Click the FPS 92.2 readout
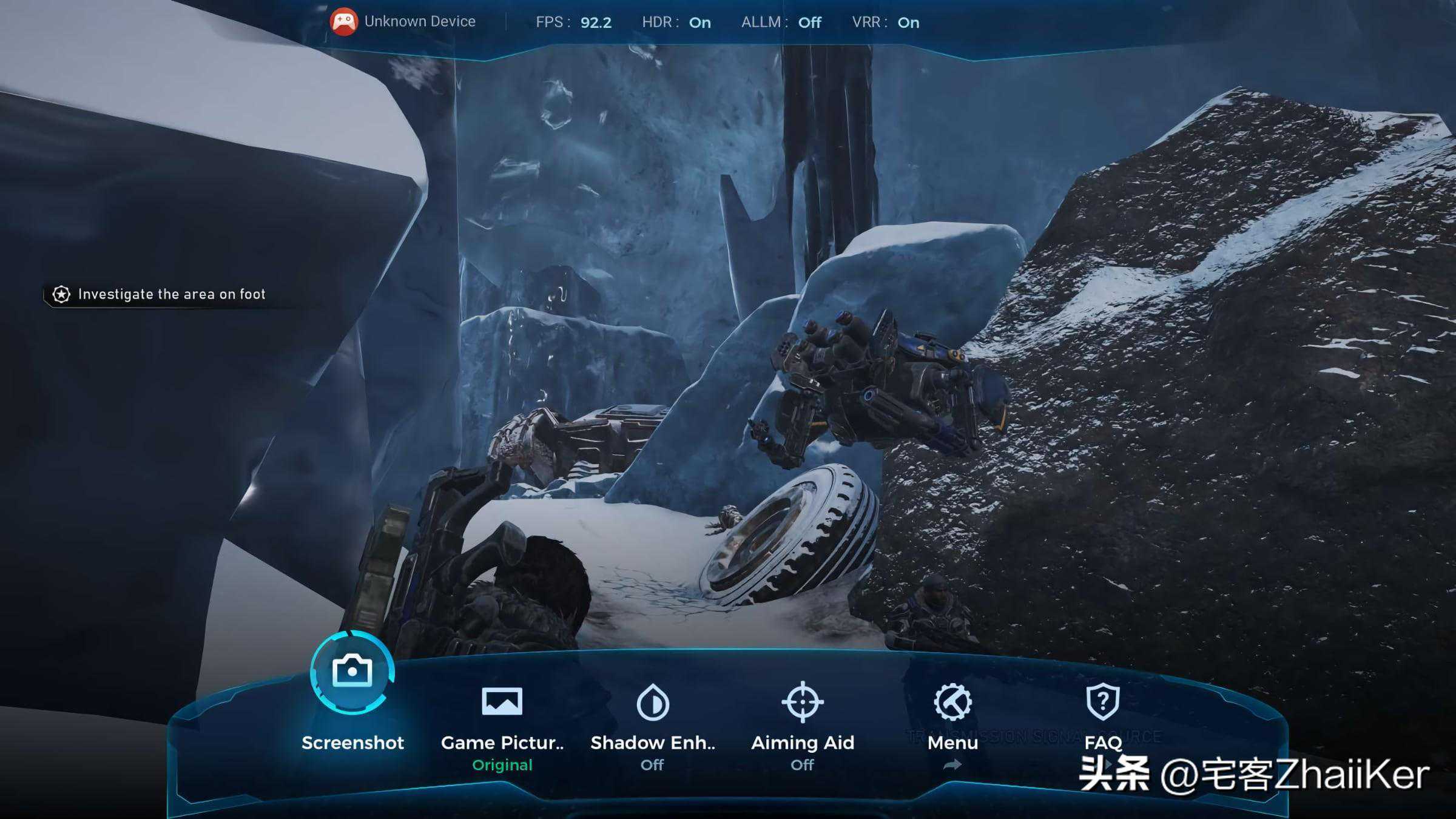Viewport: 1456px width, 819px height. coord(595,22)
